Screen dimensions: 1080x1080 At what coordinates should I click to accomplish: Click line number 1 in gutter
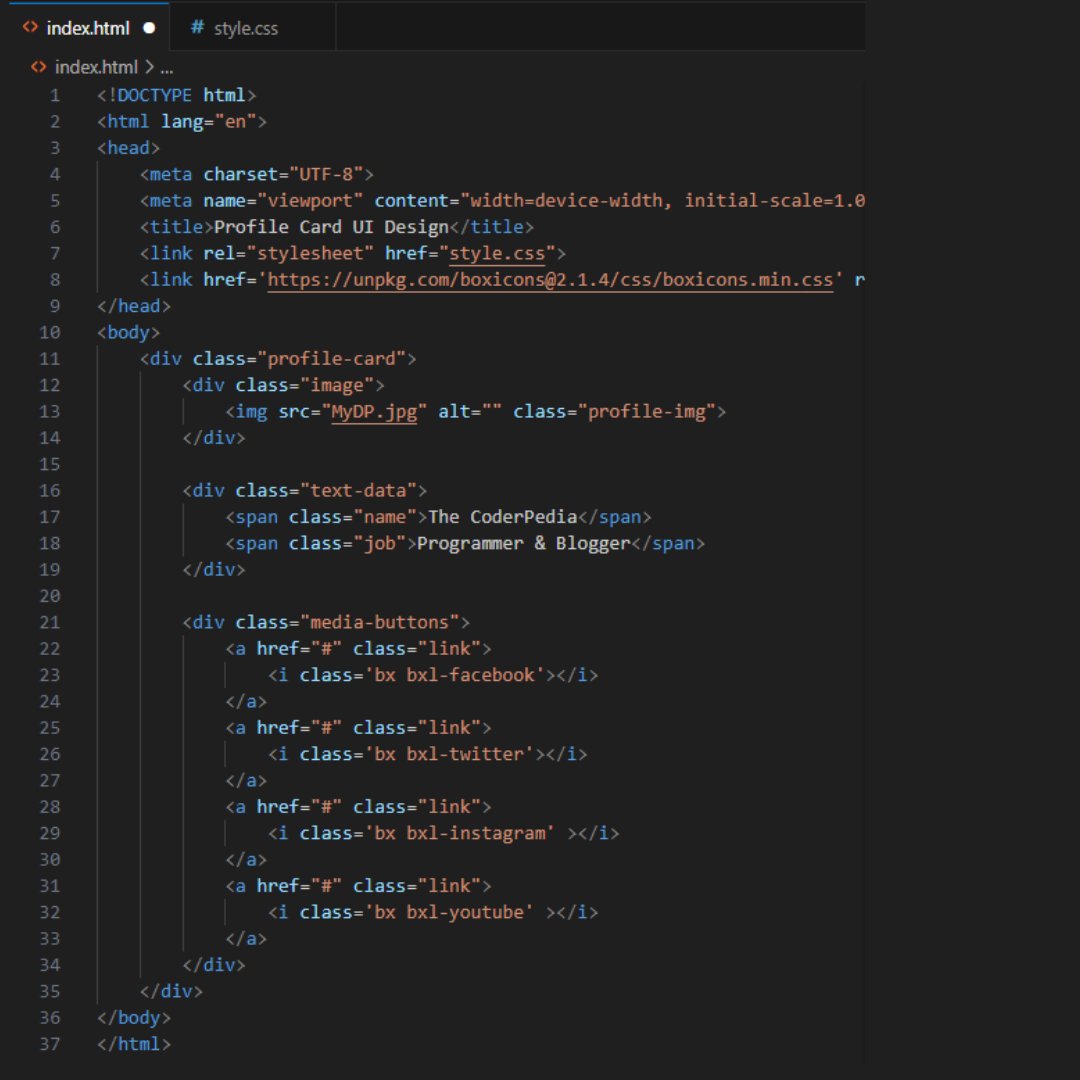(54, 95)
